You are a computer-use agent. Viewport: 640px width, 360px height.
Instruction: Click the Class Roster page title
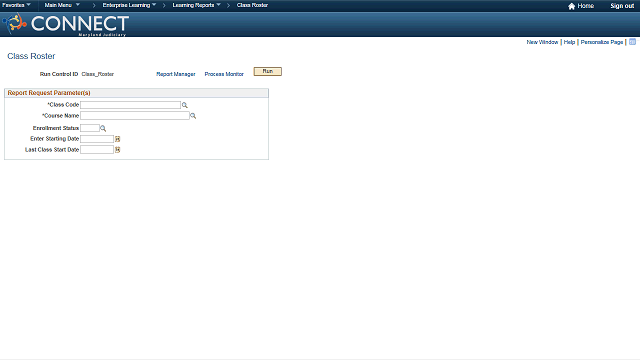click(x=31, y=56)
